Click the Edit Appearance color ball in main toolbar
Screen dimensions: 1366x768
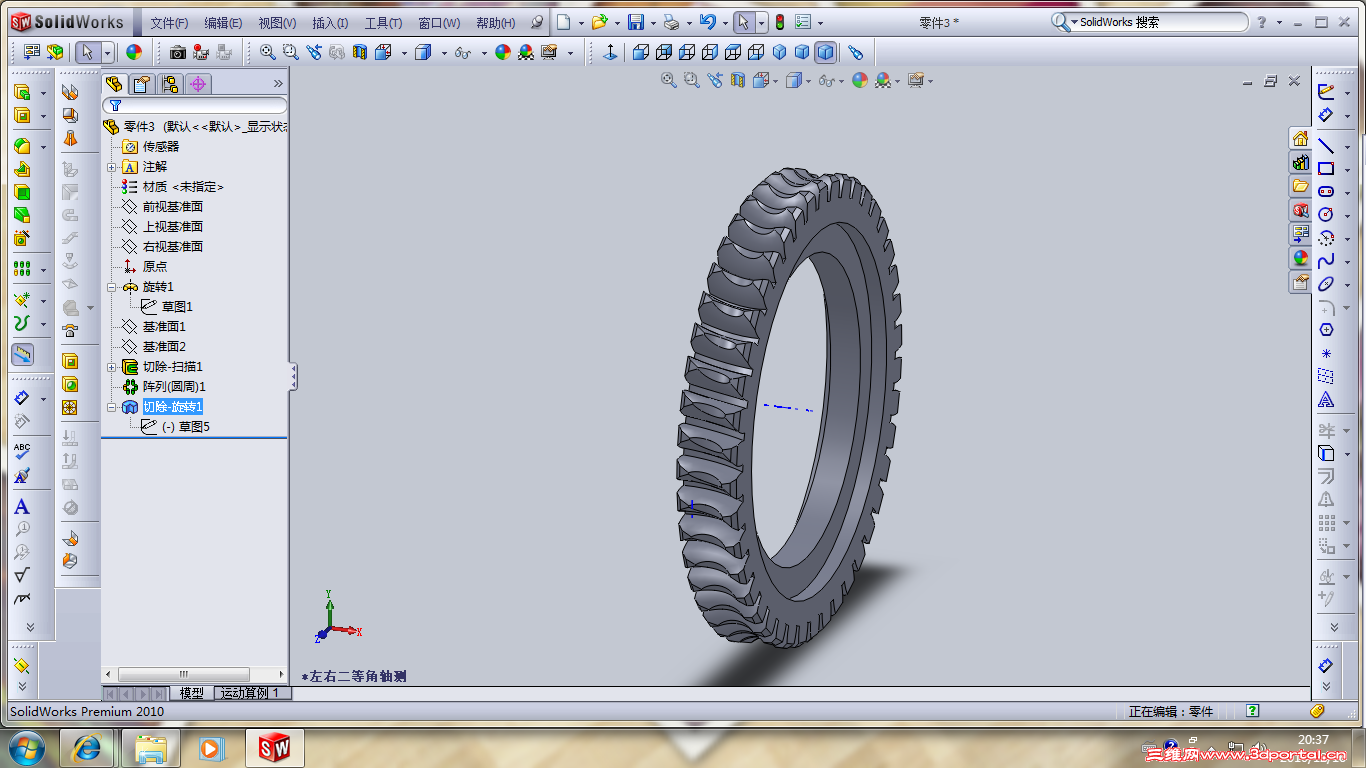point(503,52)
